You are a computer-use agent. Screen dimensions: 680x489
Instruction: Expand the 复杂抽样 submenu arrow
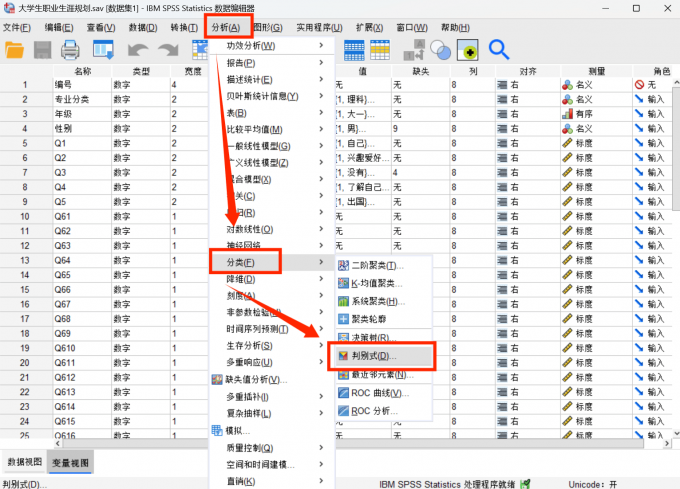click(x=321, y=413)
